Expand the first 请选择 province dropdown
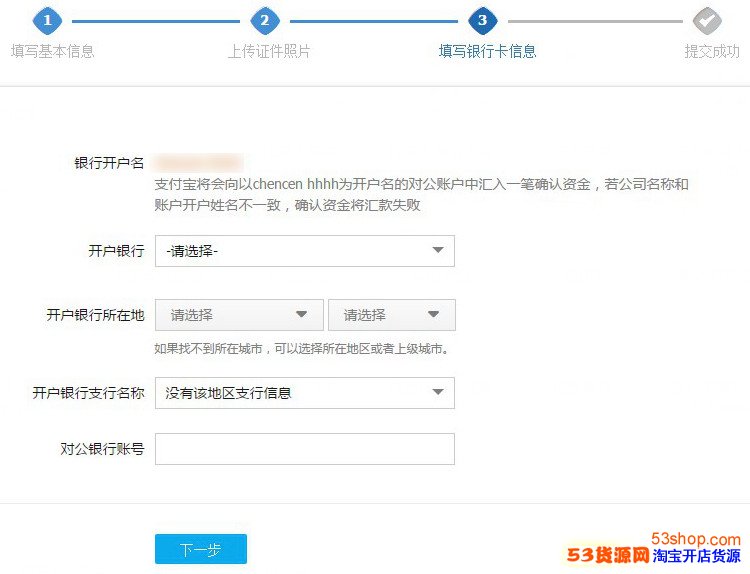750x574 pixels. coord(239,315)
